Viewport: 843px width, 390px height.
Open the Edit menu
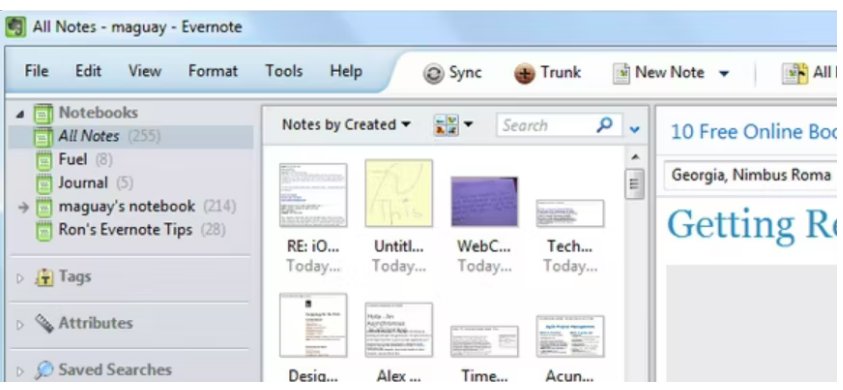click(88, 72)
